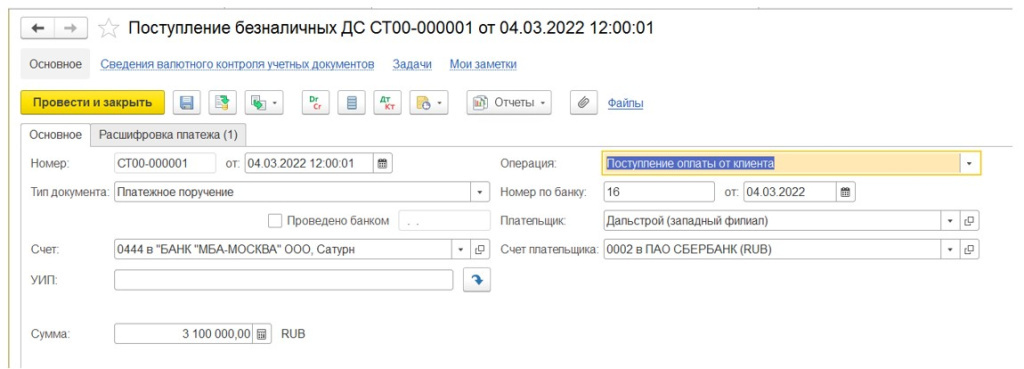The image size is (1024, 369).
Task: Select the inner Основное tab
Action: pos(56,135)
